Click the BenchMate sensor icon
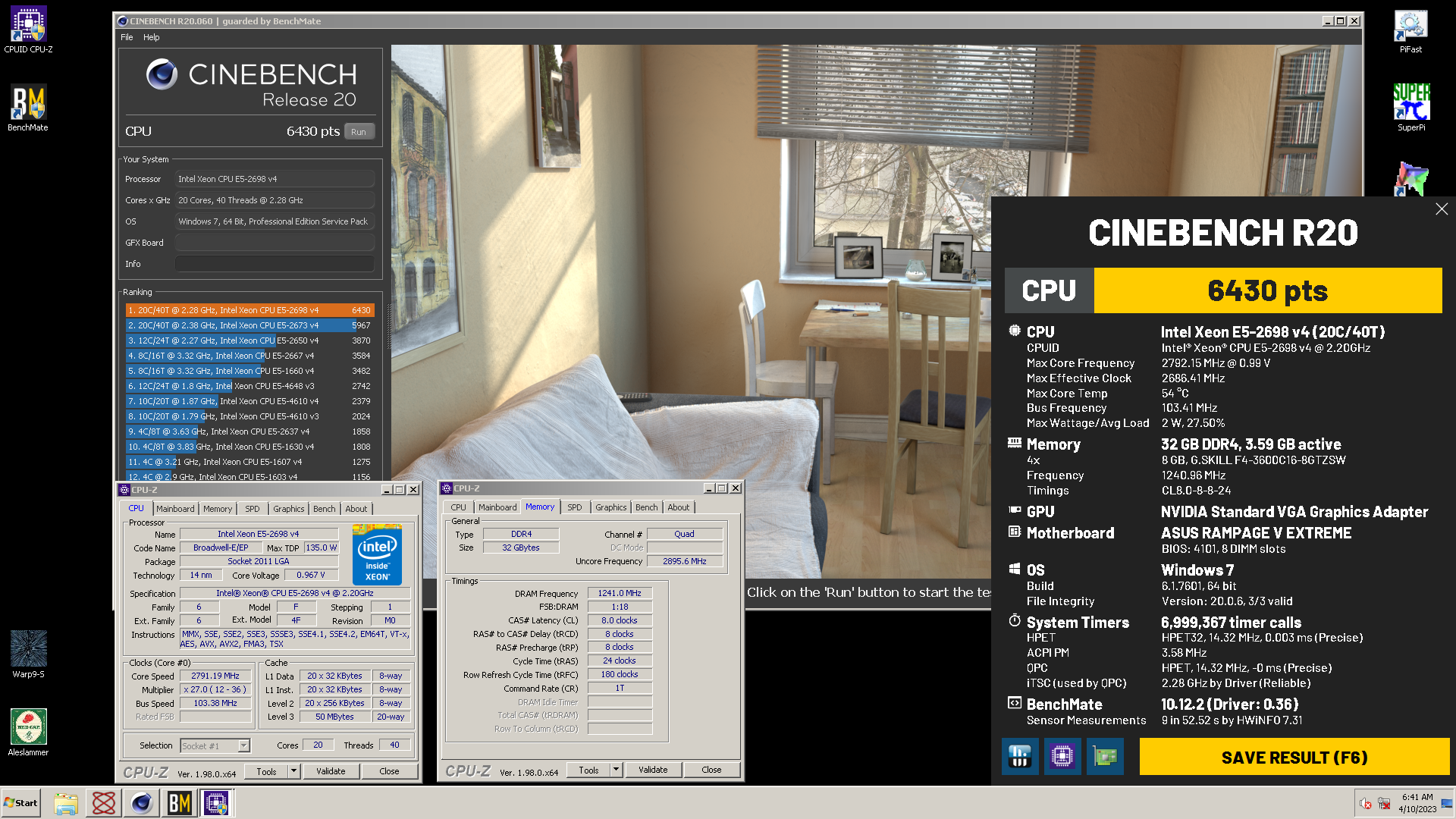 point(1015,703)
